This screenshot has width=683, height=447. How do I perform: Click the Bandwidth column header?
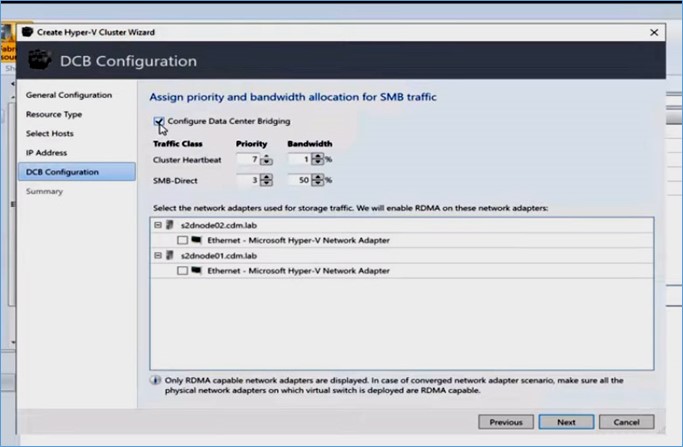(x=310, y=144)
